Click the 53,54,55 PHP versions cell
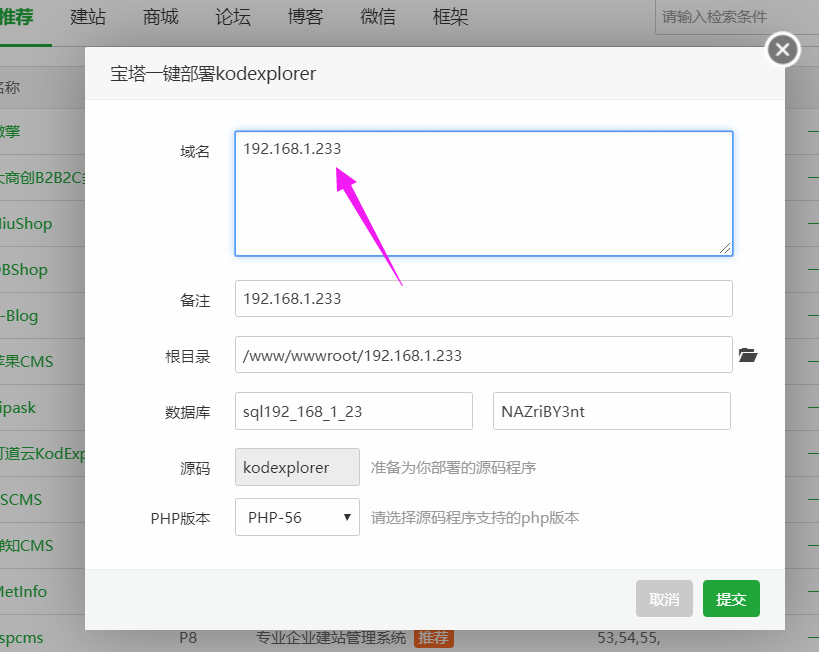The height and width of the screenshot is (652, 819). pyautogui.click(x=629, y=638)
